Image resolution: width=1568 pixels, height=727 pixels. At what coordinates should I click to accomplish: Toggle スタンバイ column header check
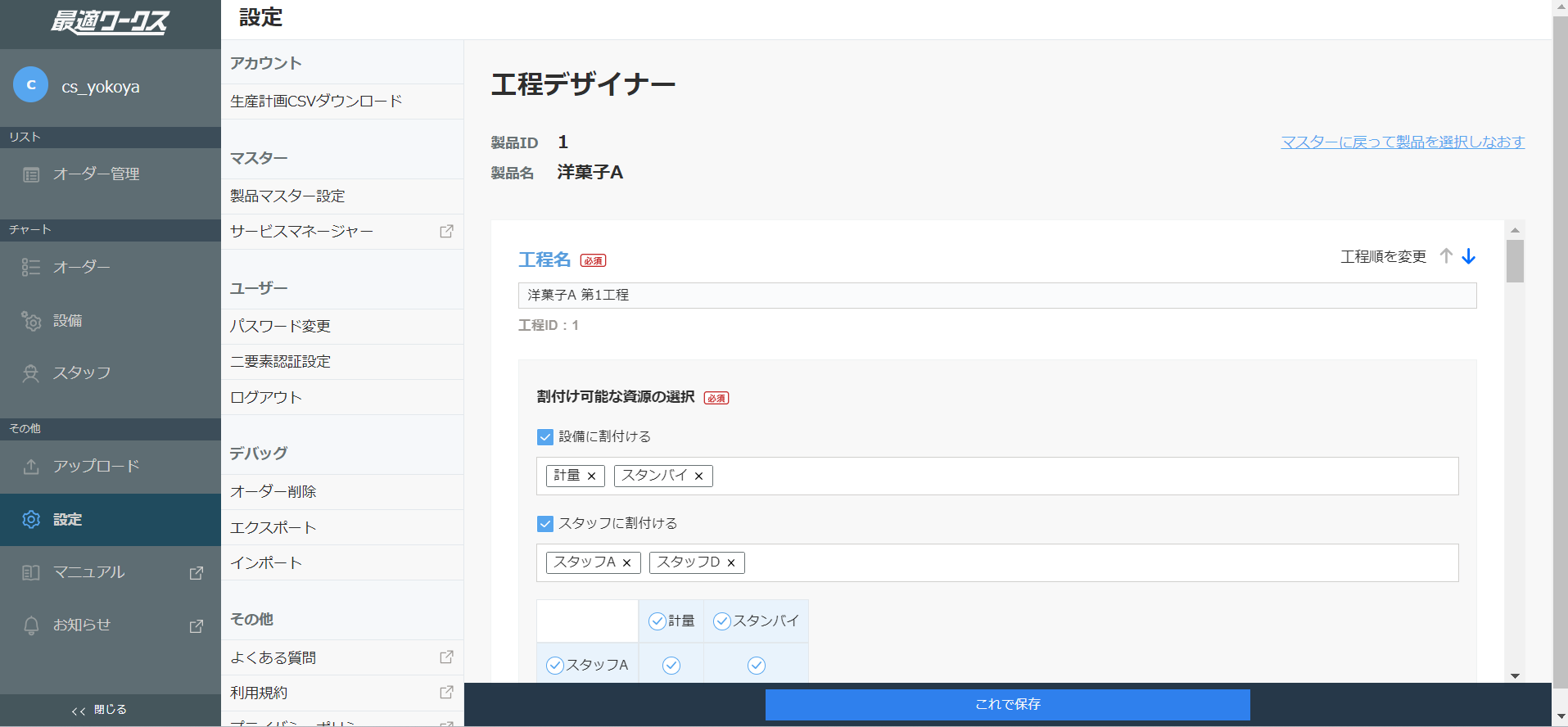722,621
